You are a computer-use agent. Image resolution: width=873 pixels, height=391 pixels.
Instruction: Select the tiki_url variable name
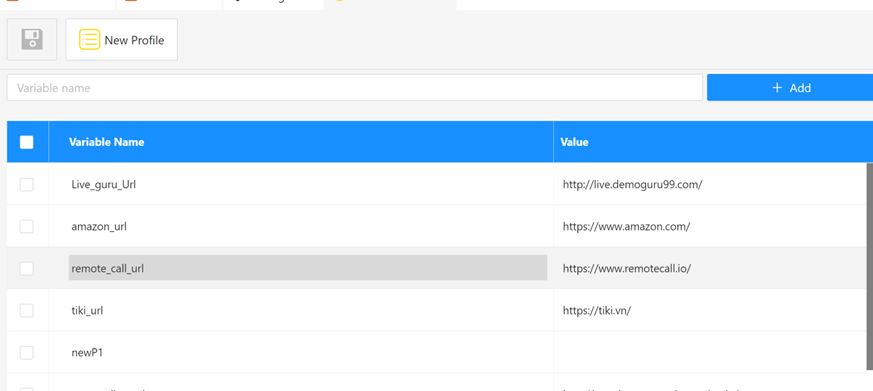pos(87,310)
